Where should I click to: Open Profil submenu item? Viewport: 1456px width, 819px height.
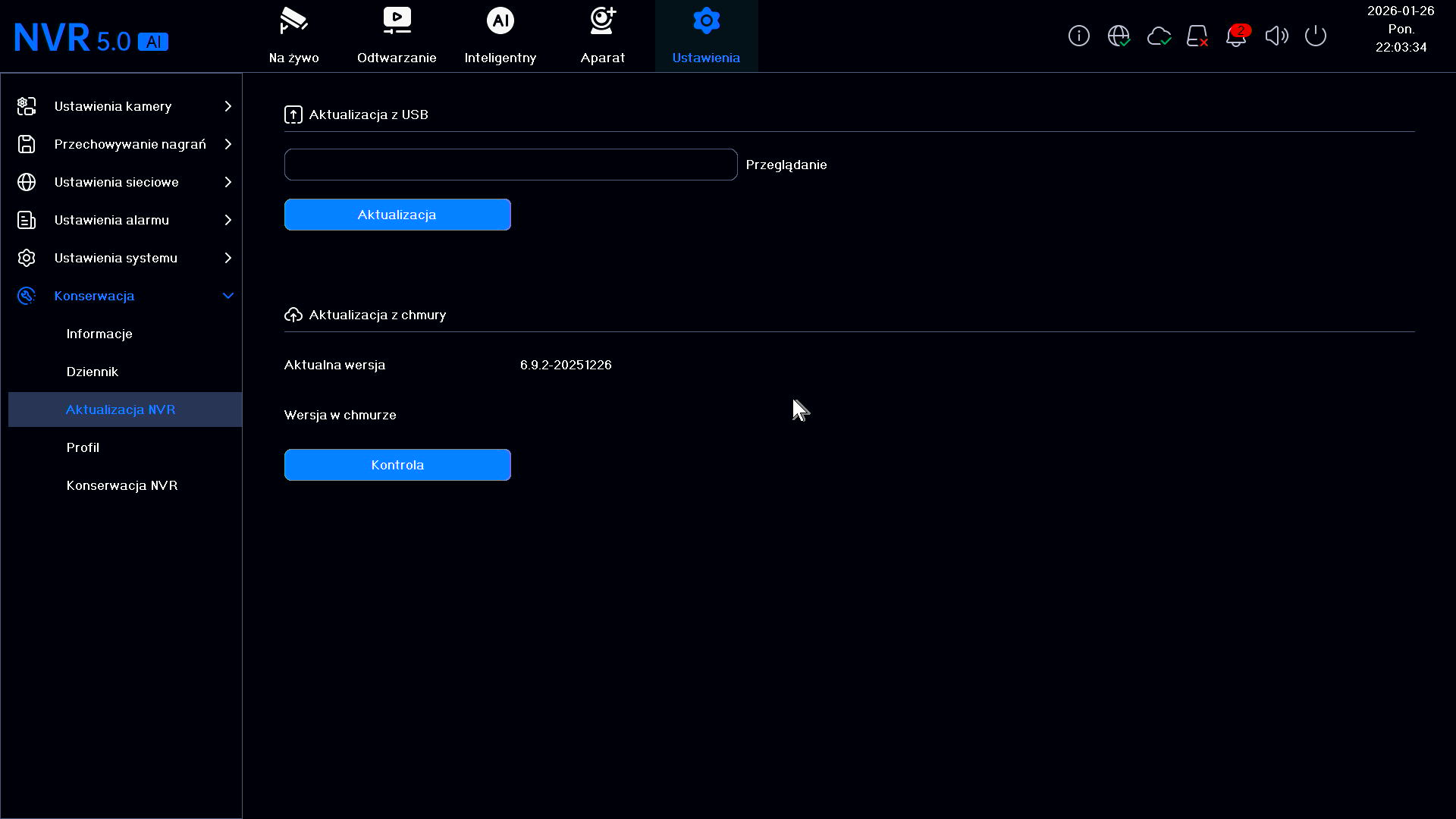(83, 447)
